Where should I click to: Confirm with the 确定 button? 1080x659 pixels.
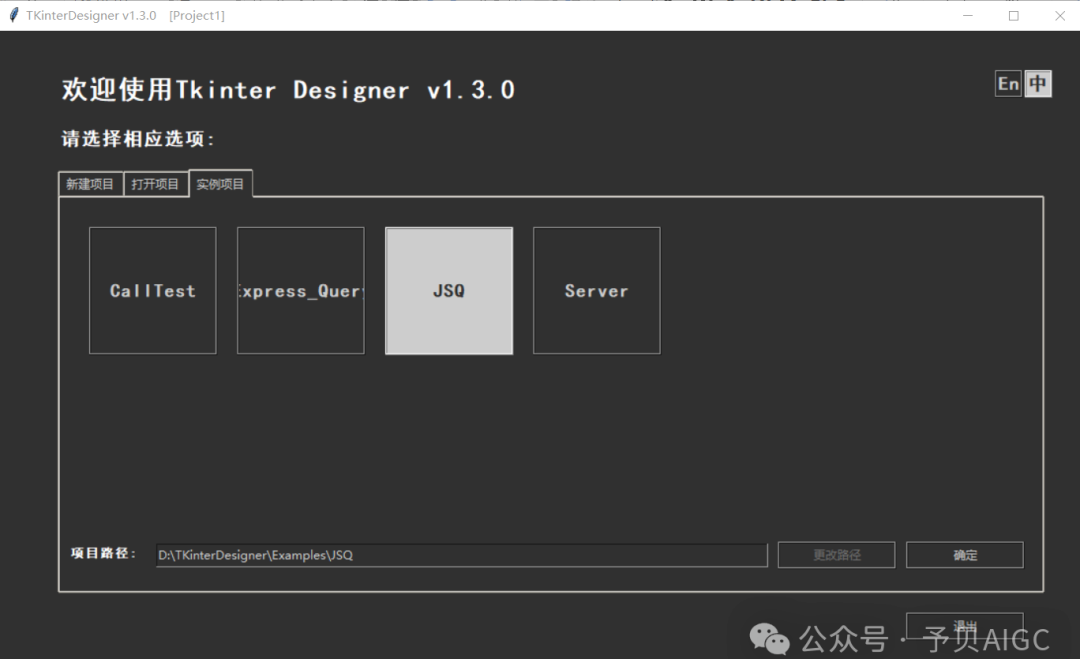[x=965, y=555]
